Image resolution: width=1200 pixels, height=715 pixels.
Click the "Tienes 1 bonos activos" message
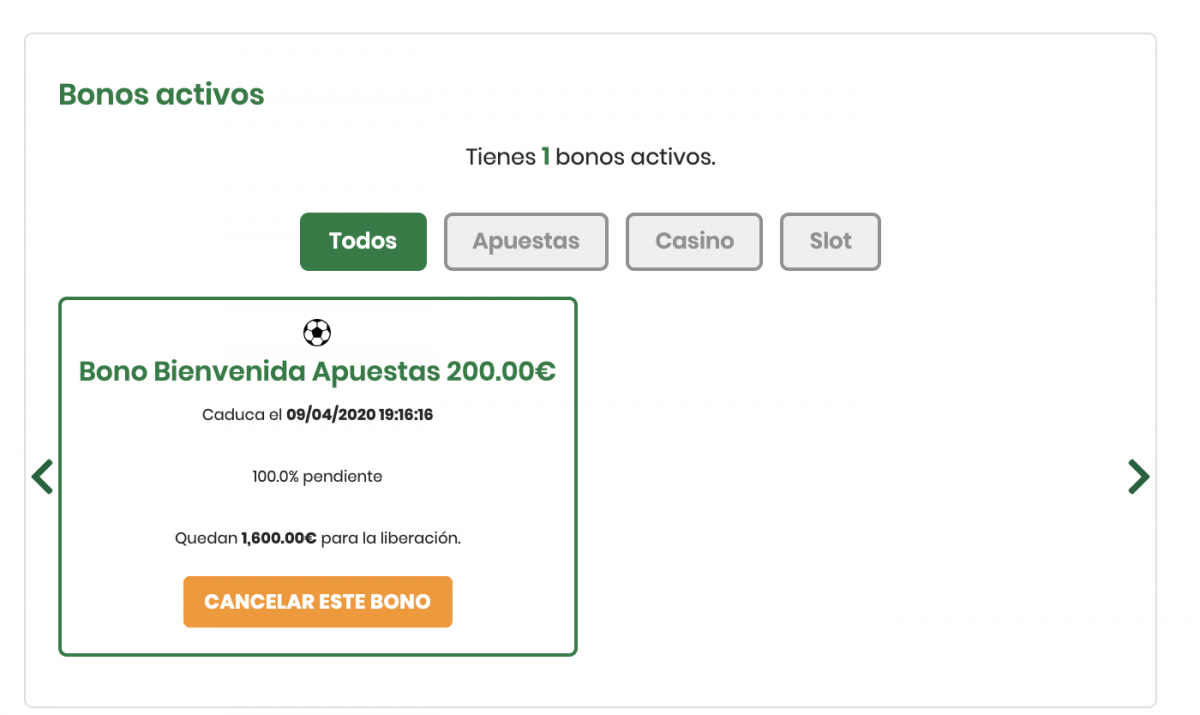[x=590, y=157]
